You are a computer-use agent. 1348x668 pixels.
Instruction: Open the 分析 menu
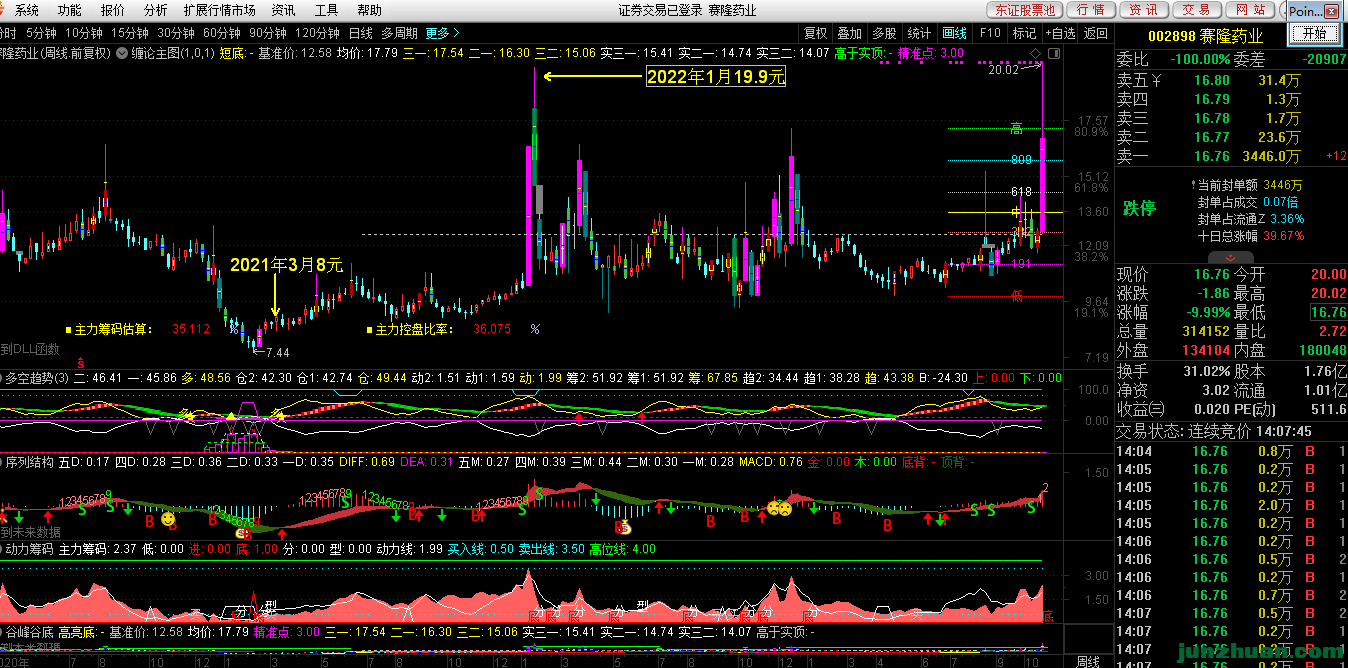click(x=155, y=10)
